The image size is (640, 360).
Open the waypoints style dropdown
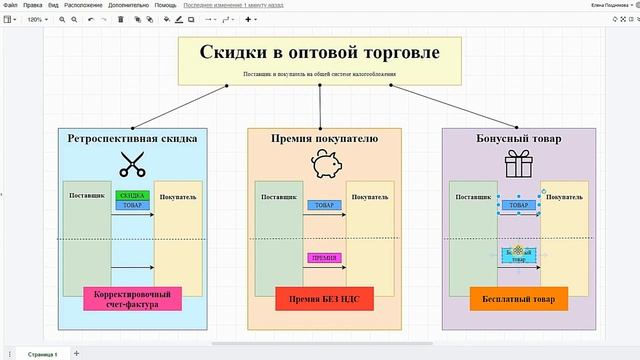(x=228, y=19)
